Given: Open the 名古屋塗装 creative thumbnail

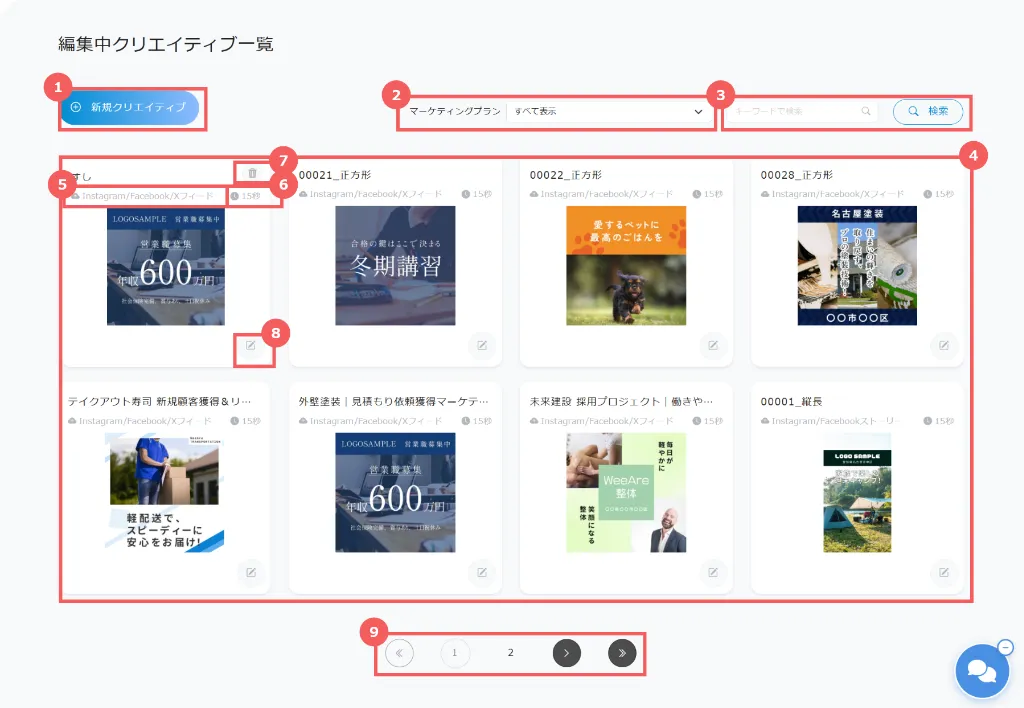Looking at the screenshot, I should tap(857, 265).
